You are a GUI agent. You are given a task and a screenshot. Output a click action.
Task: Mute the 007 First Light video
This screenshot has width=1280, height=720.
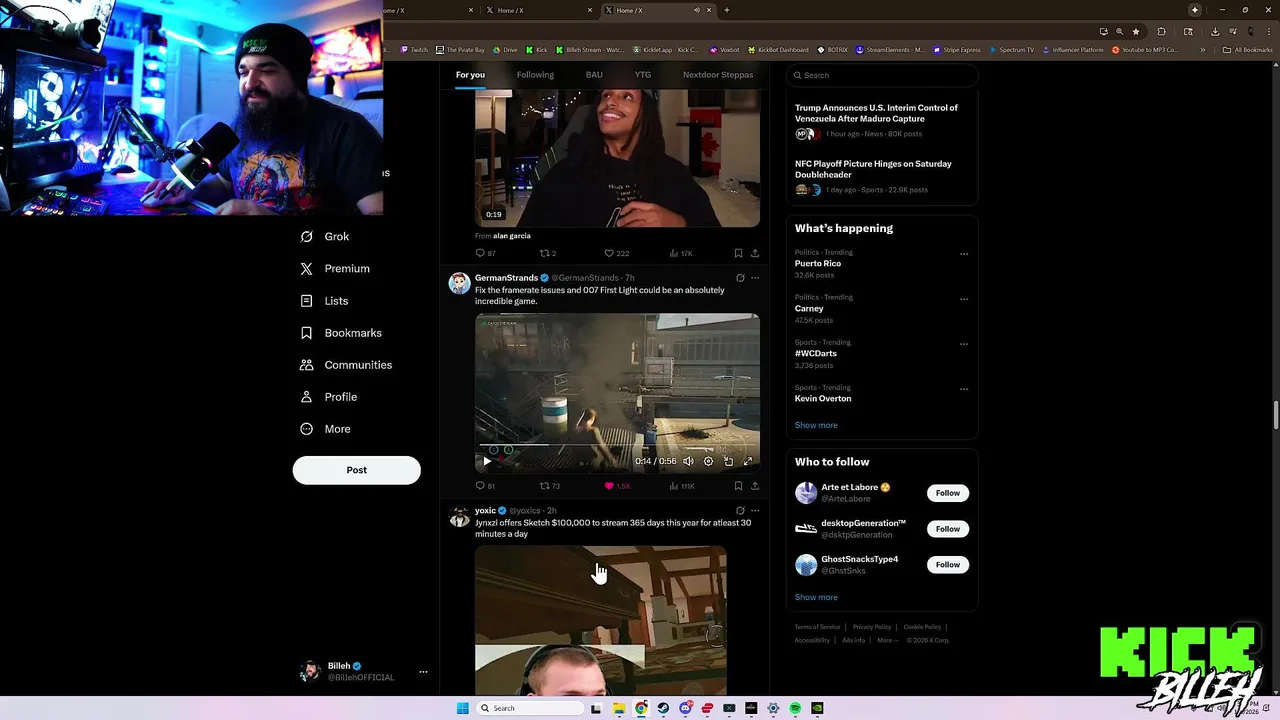point(688,461)
